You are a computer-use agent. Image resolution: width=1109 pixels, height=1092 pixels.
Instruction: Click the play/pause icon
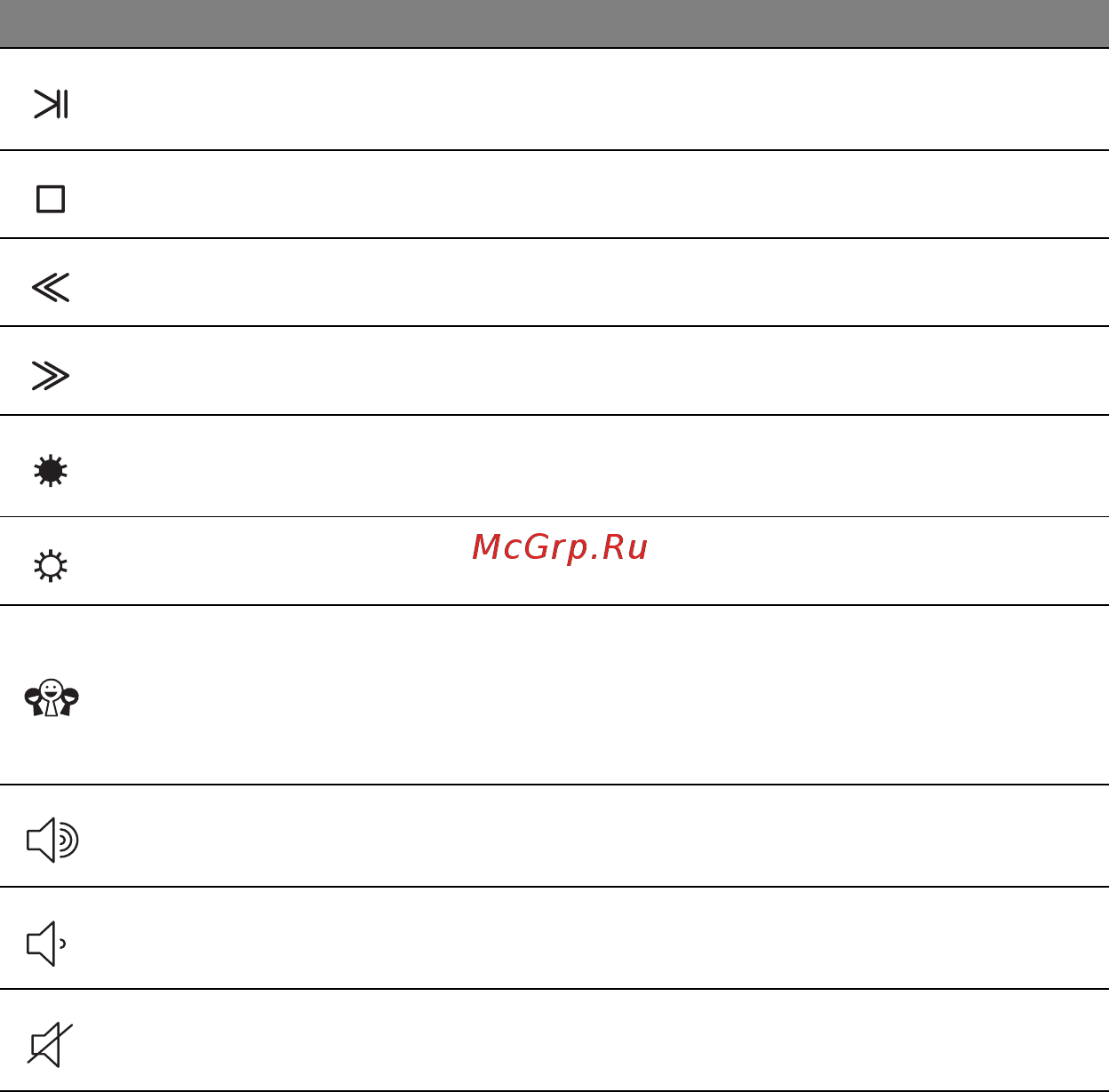tap(51, 104)
